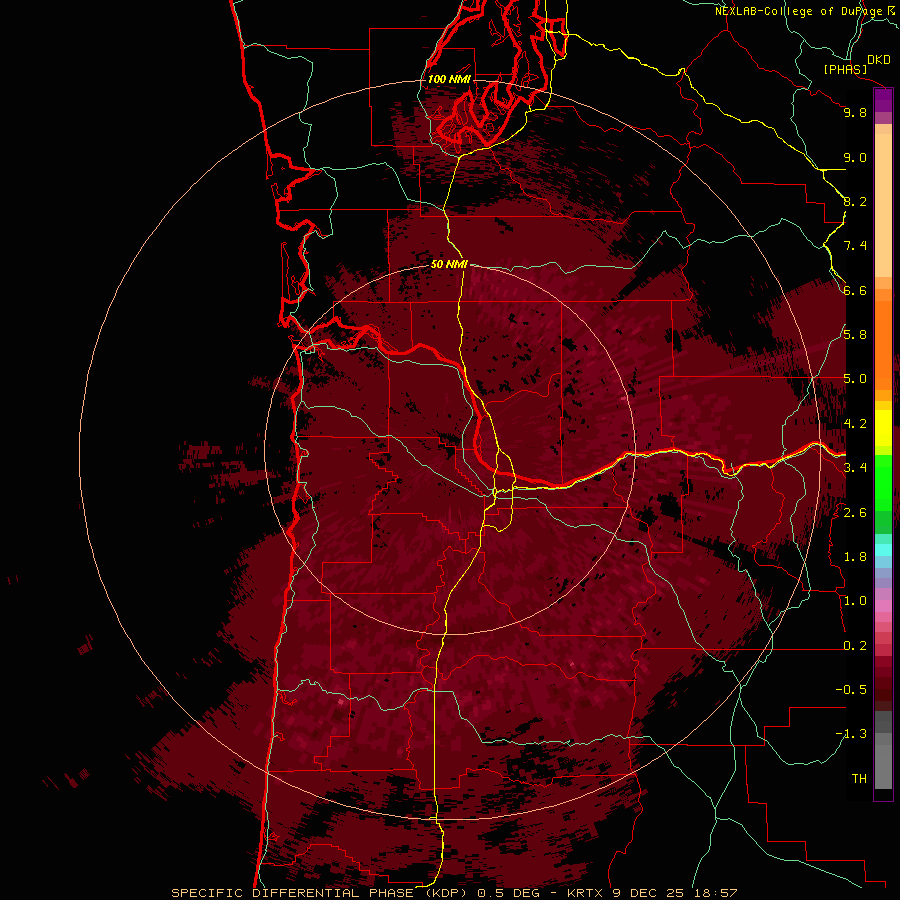The image size is (900, 900).
Task: Click the DKD label above the color scale
Action: (879, 60)
